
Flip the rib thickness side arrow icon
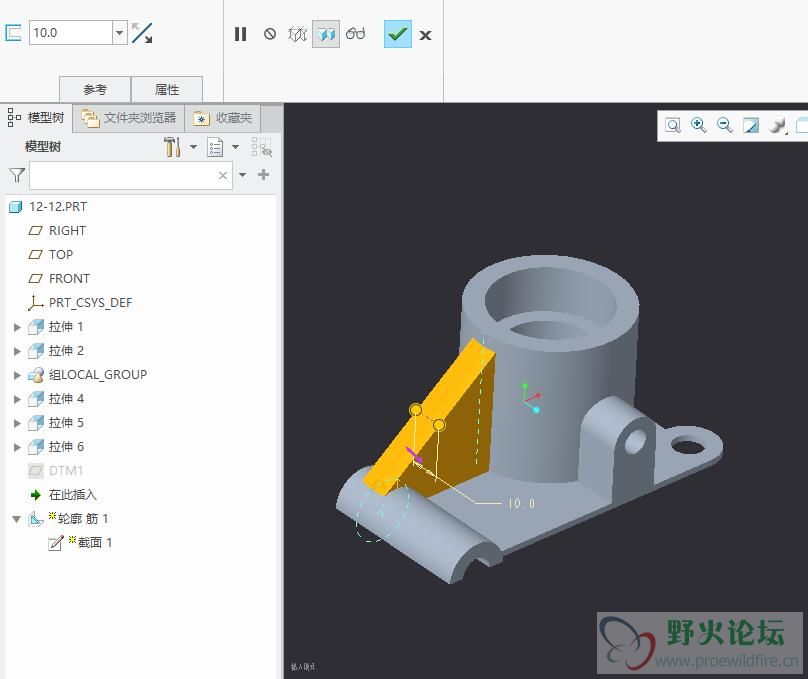pos(142,33)
